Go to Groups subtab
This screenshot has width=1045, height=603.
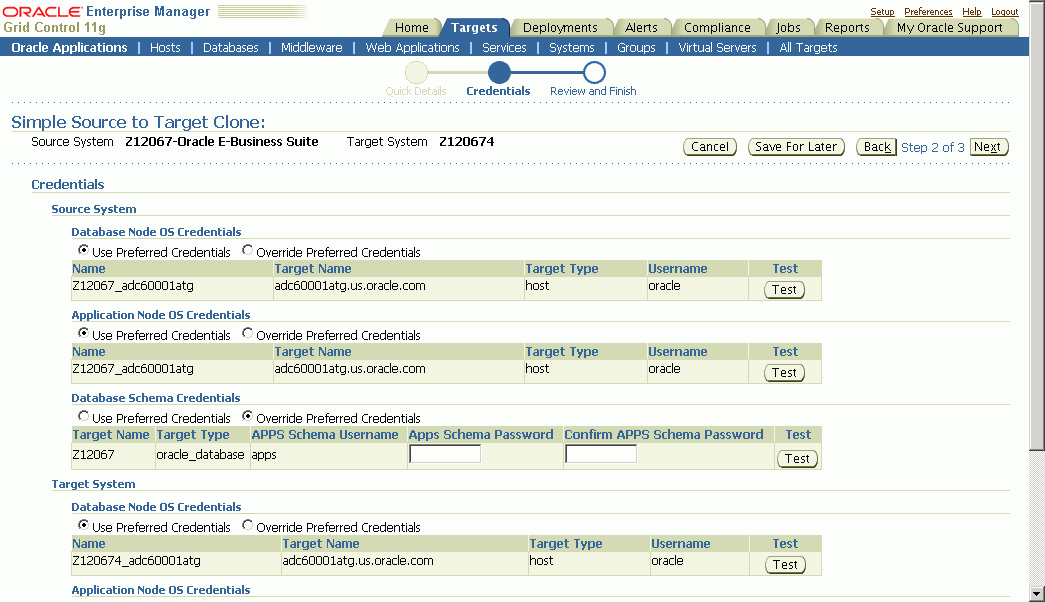(x=636, y=47)
